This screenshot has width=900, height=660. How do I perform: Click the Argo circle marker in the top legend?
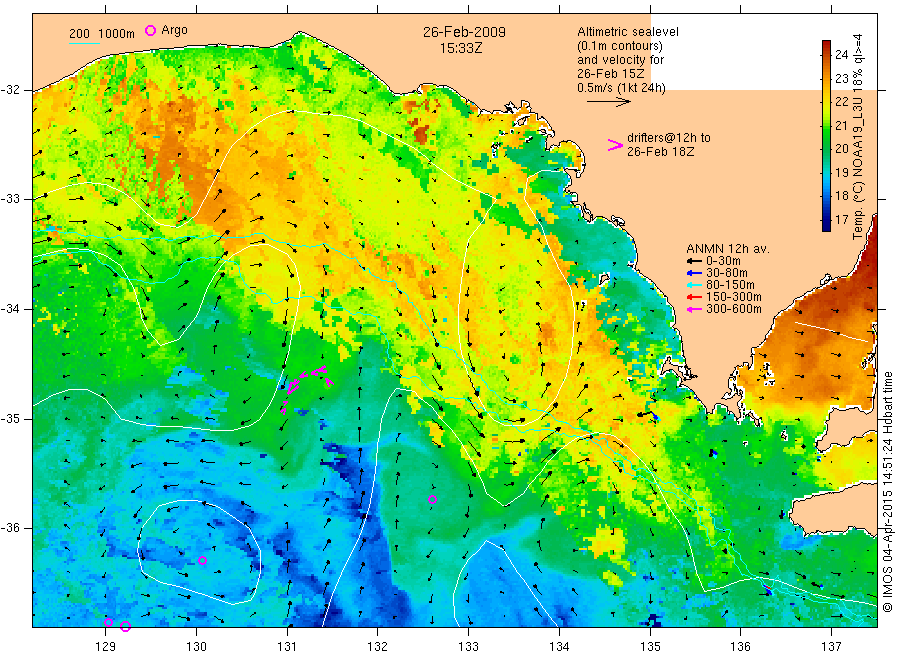coord(150,30)
